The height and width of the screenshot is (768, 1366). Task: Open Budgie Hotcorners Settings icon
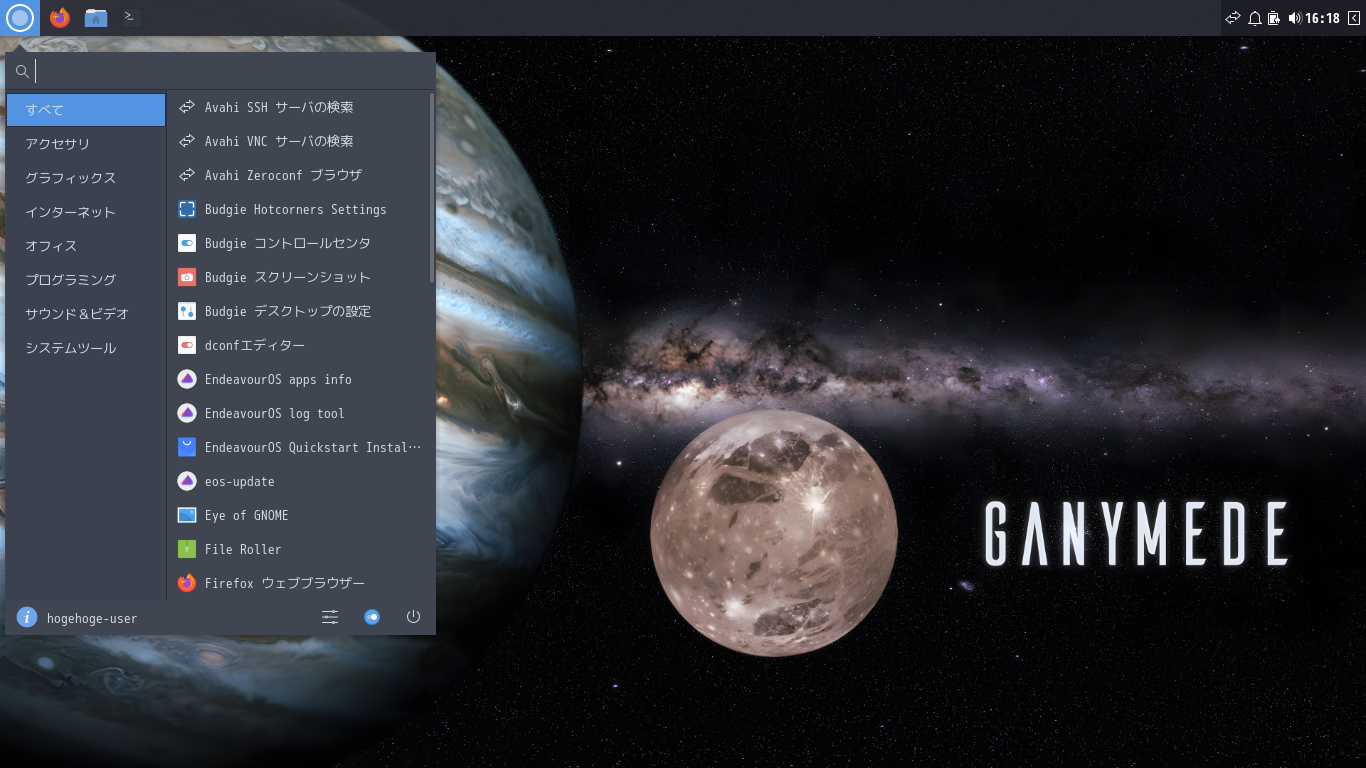coord(187,209)
